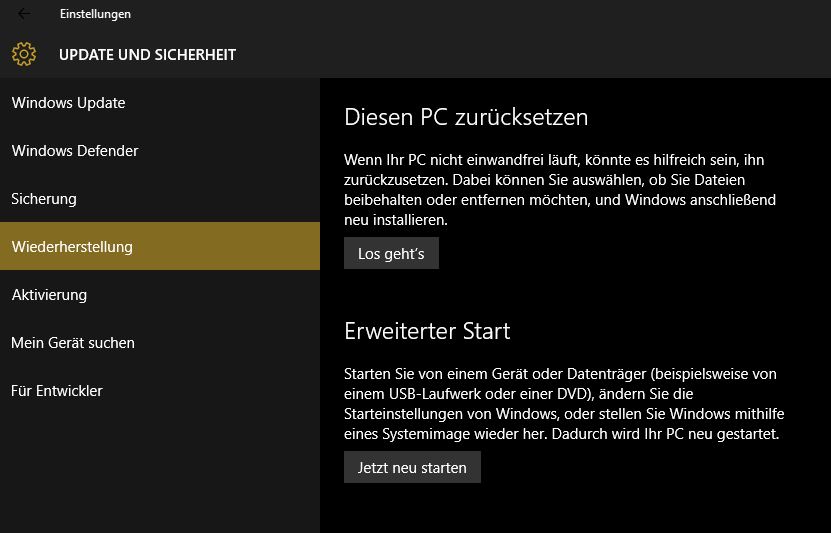831x533 pixels.
Task: Open Windows Update section
Action: 160,102
